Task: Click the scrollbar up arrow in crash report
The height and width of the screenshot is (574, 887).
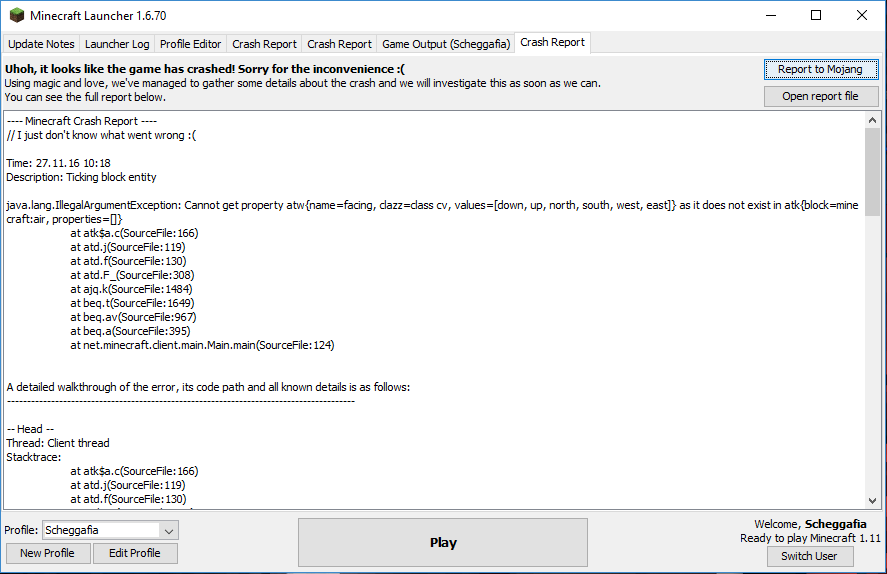Action: 872,120
